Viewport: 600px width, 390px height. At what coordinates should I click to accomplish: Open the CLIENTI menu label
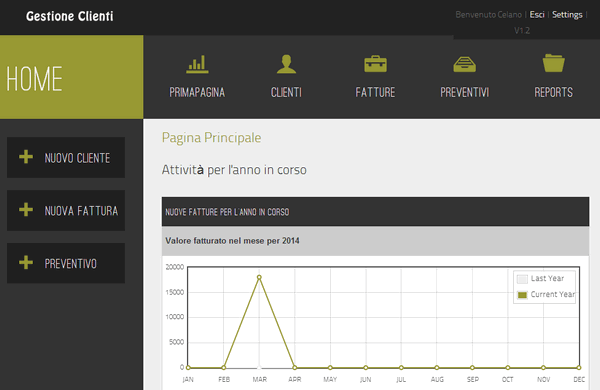286,92
